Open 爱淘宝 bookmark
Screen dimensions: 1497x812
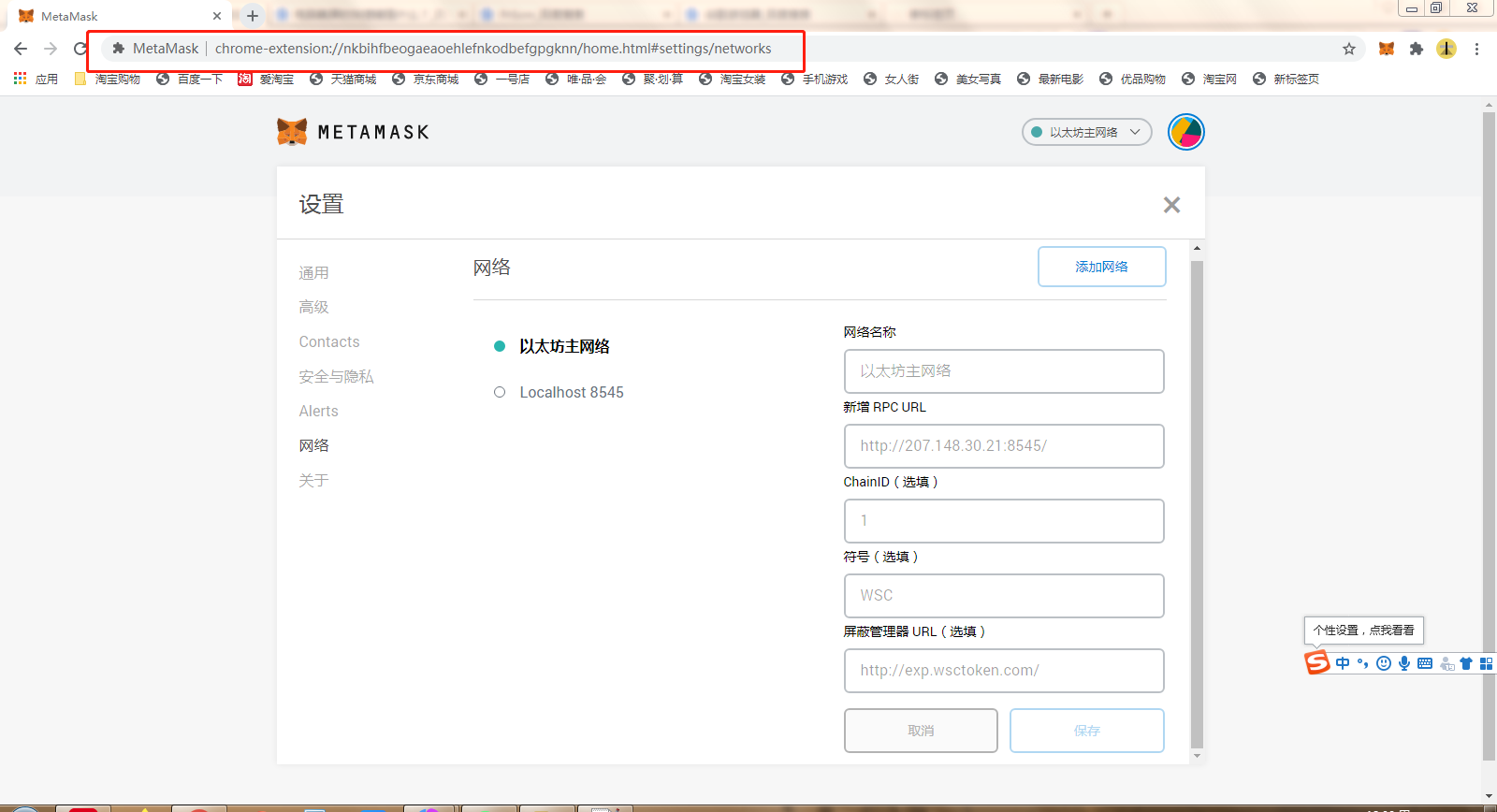(x=266, y=79)
